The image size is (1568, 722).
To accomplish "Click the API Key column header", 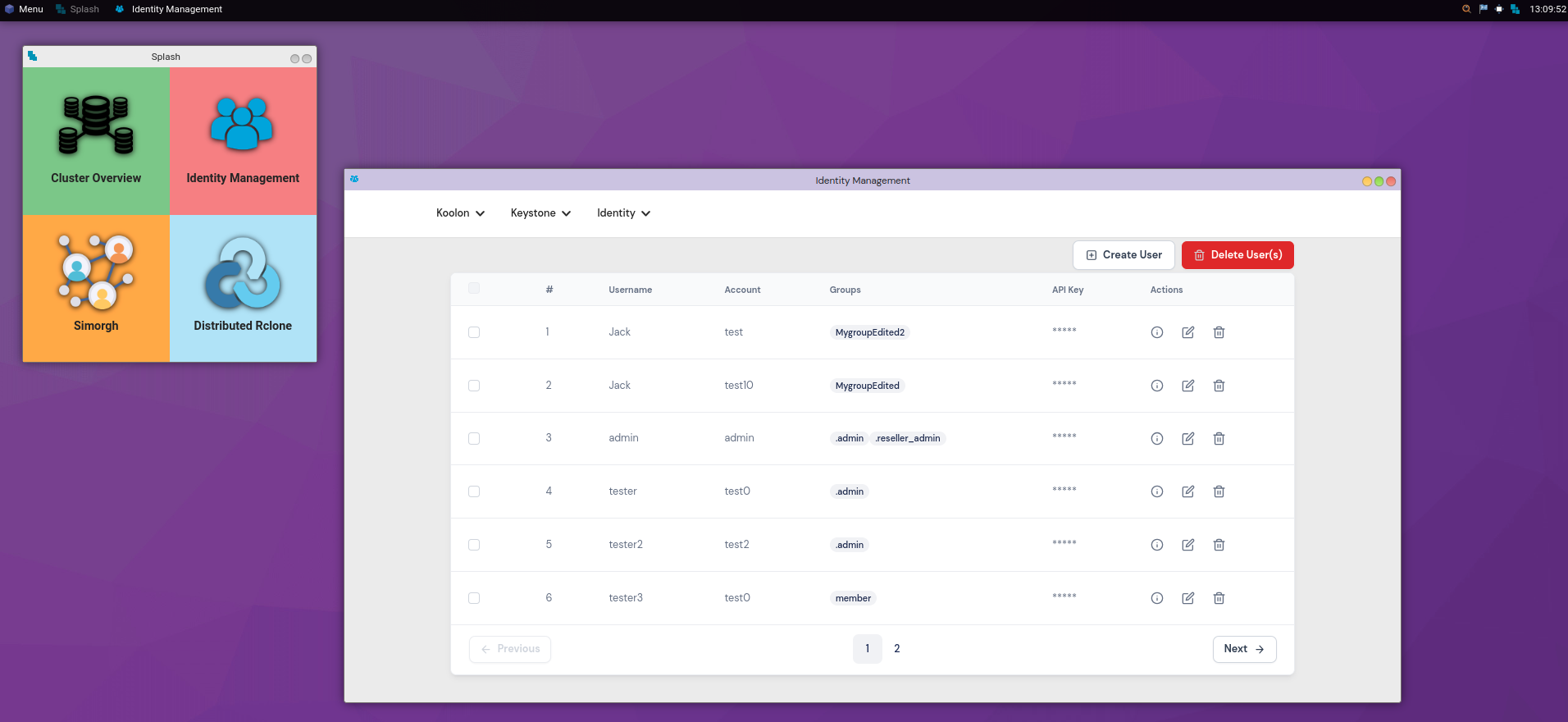I will (1068, 290).
